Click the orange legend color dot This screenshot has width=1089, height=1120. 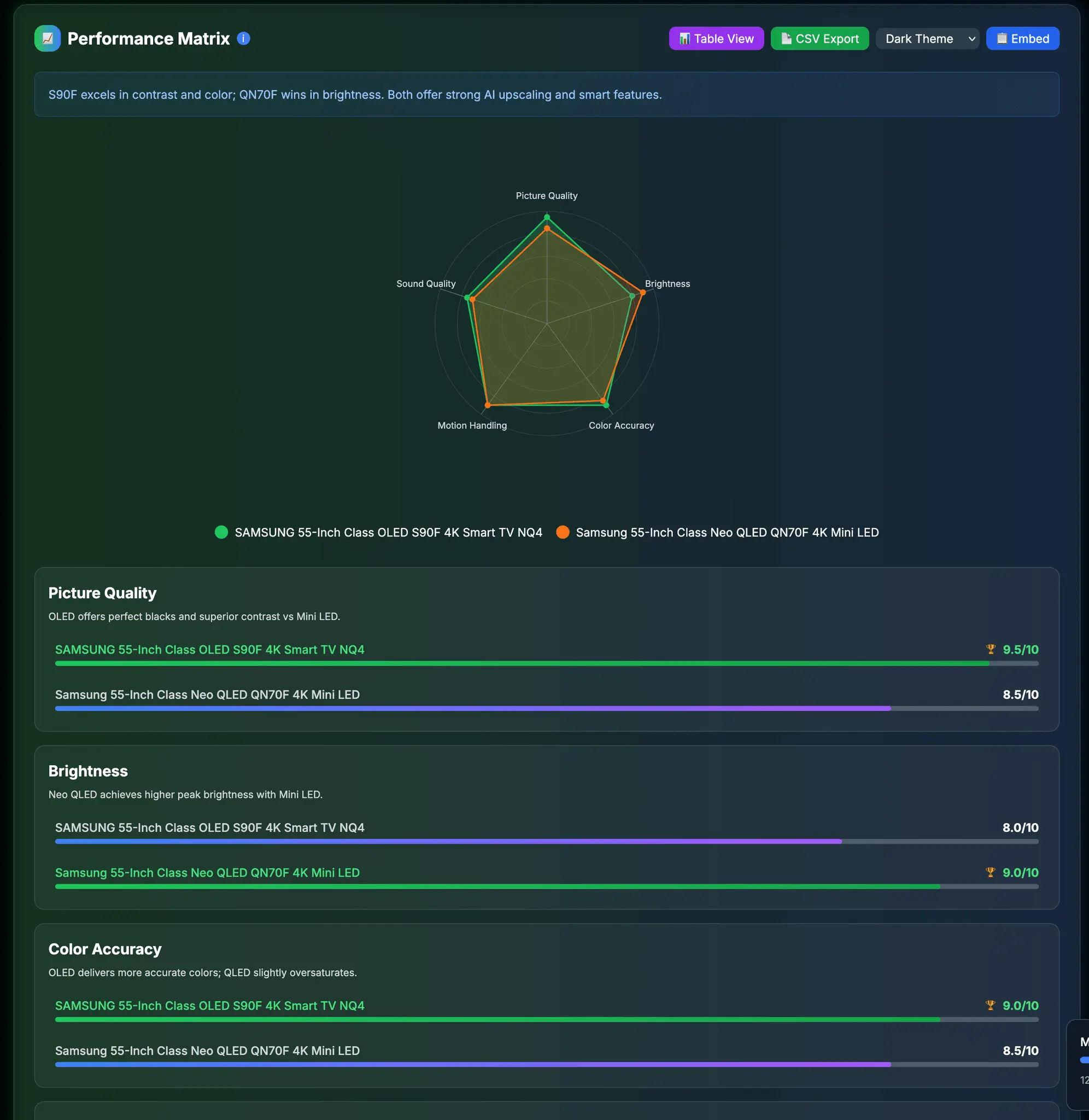[563, 533]
